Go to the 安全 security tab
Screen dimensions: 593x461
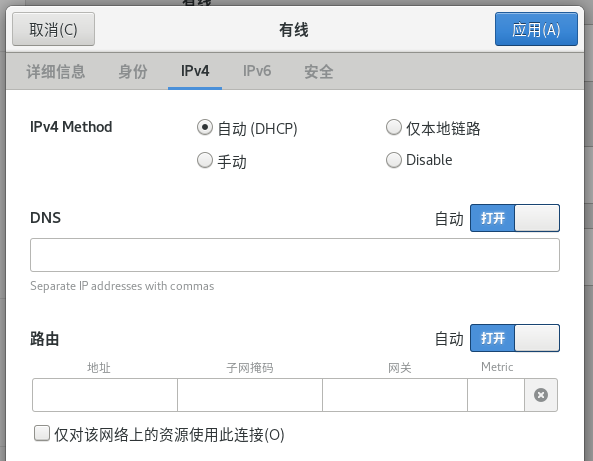[319, 71]
